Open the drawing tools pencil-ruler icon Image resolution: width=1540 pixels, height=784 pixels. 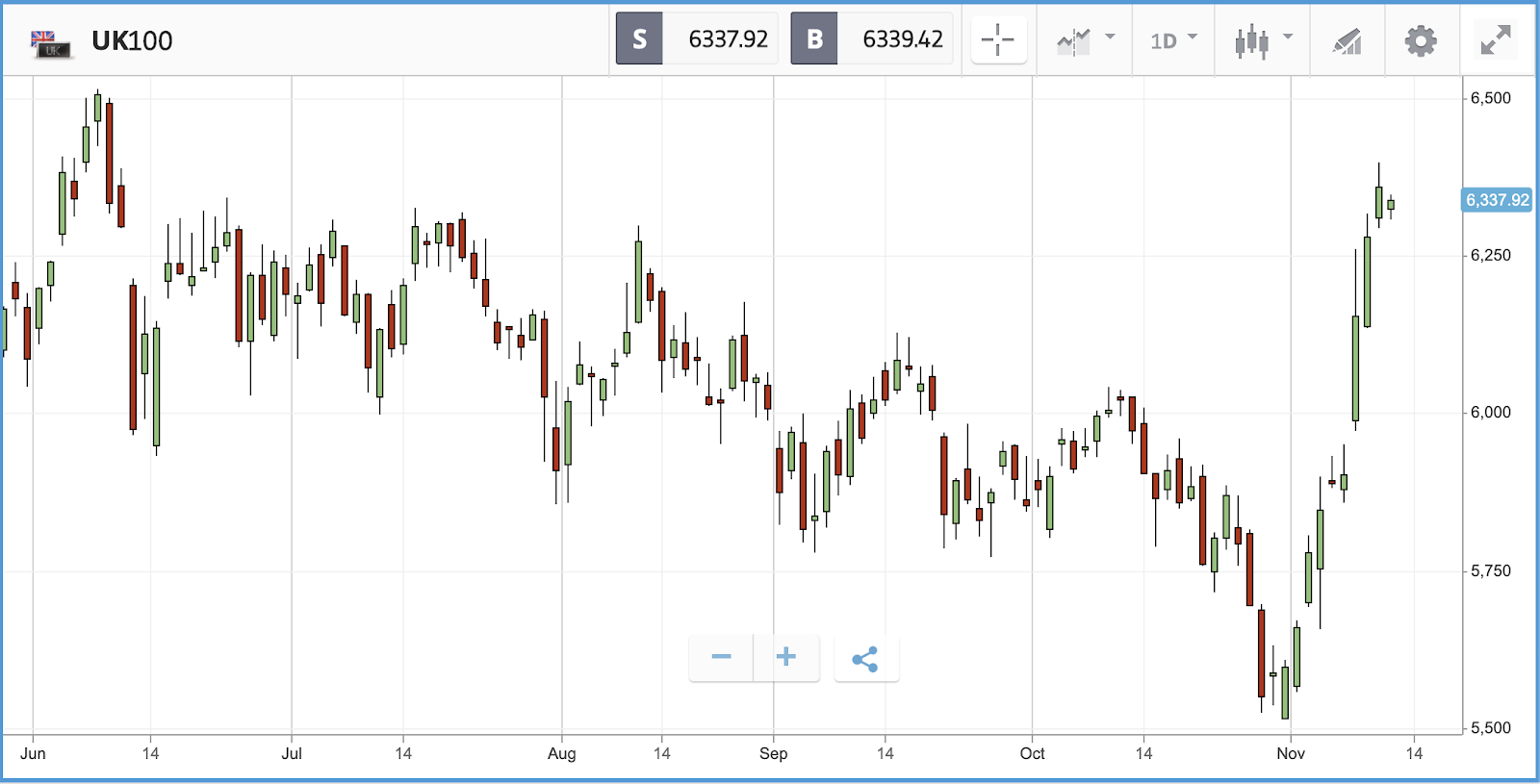(1347, 41)
